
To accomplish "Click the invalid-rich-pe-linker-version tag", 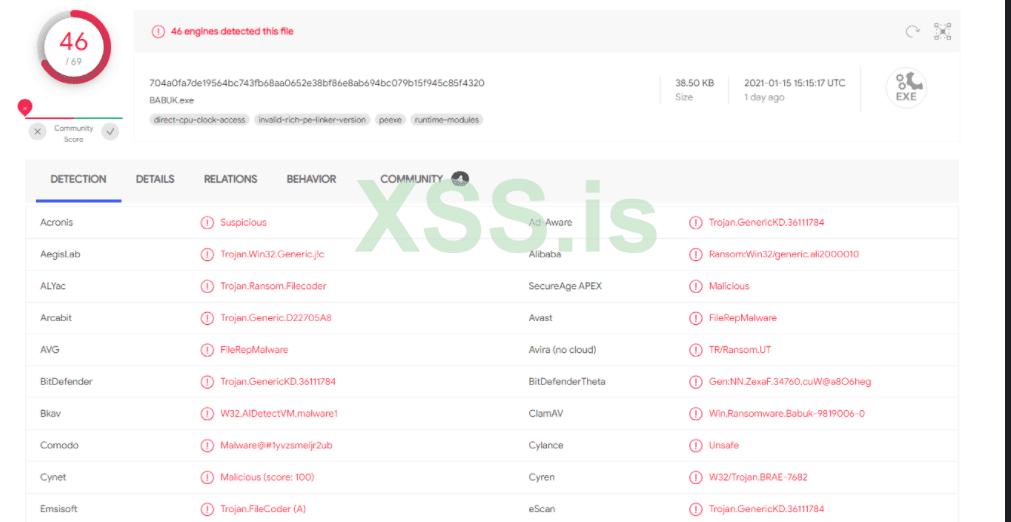I will [312, 120].
